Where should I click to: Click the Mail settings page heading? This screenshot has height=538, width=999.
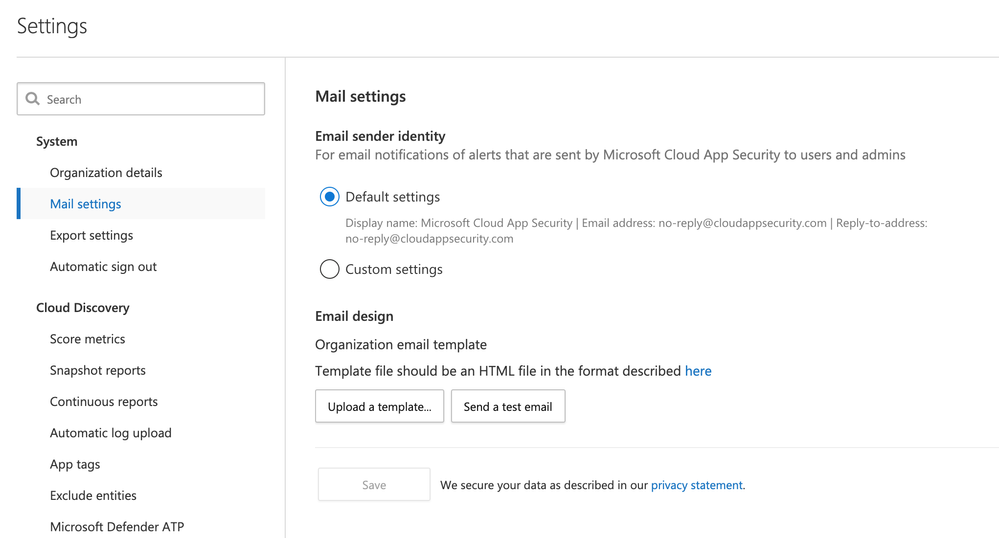361,96
